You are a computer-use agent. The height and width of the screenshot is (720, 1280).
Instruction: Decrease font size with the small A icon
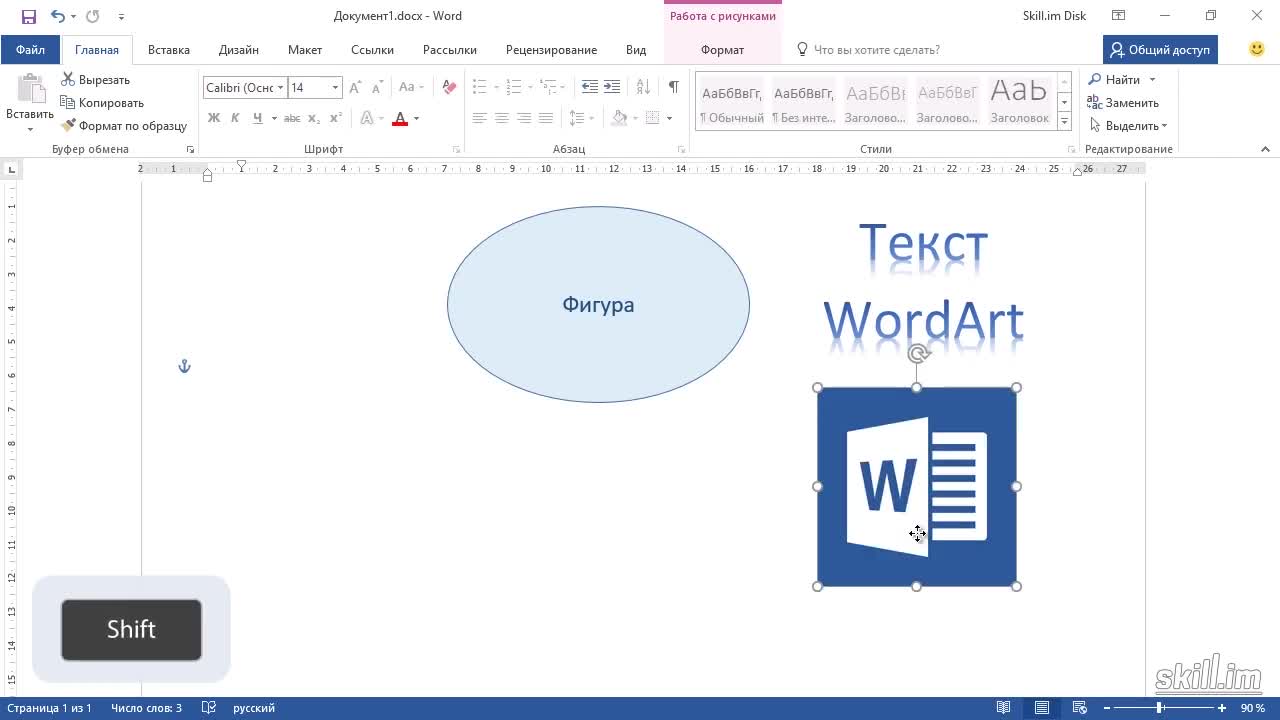tap(379, 88)
